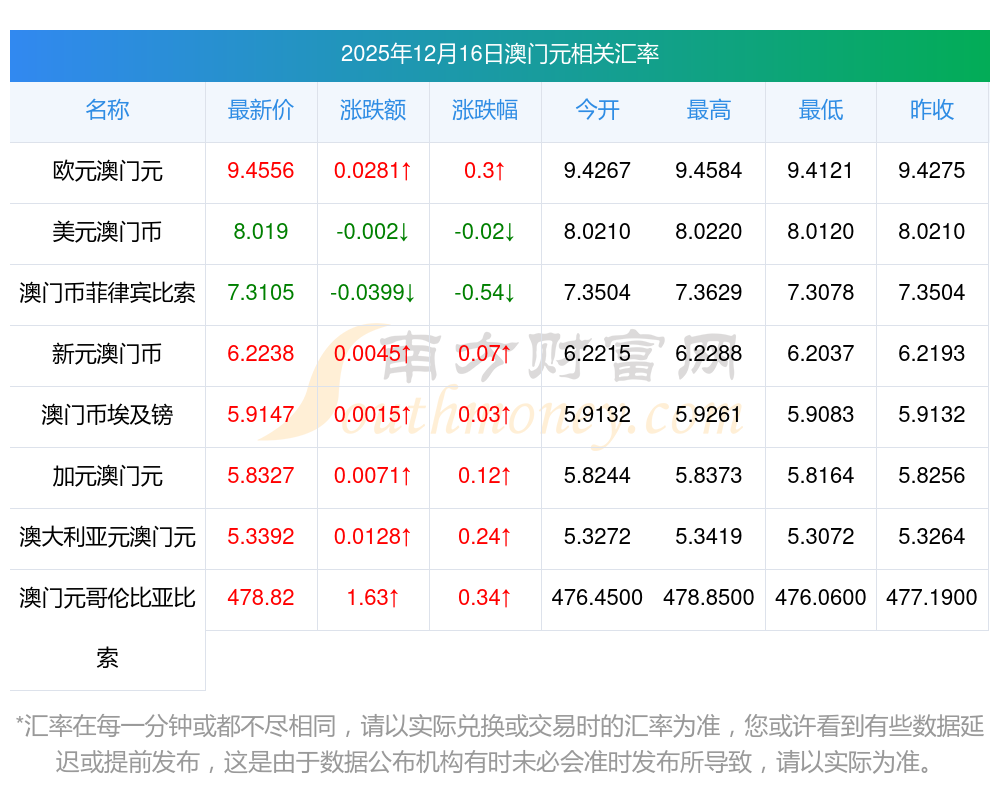Image resolution: width=1000 pixels, height=793 pixels.
Task: Click the title 2025年12月16日澳门元相关汇率
Action: pos(500,54)
